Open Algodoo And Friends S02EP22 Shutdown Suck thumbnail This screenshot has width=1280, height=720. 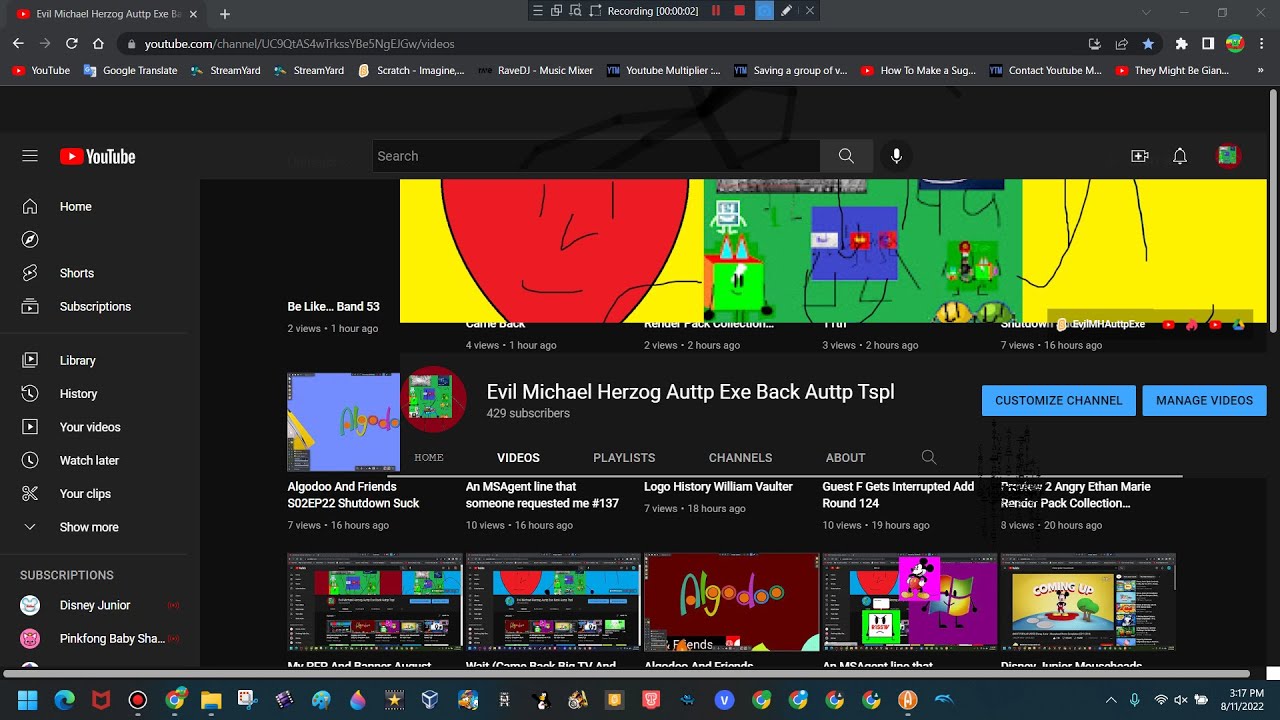click(x=343, y=422)
